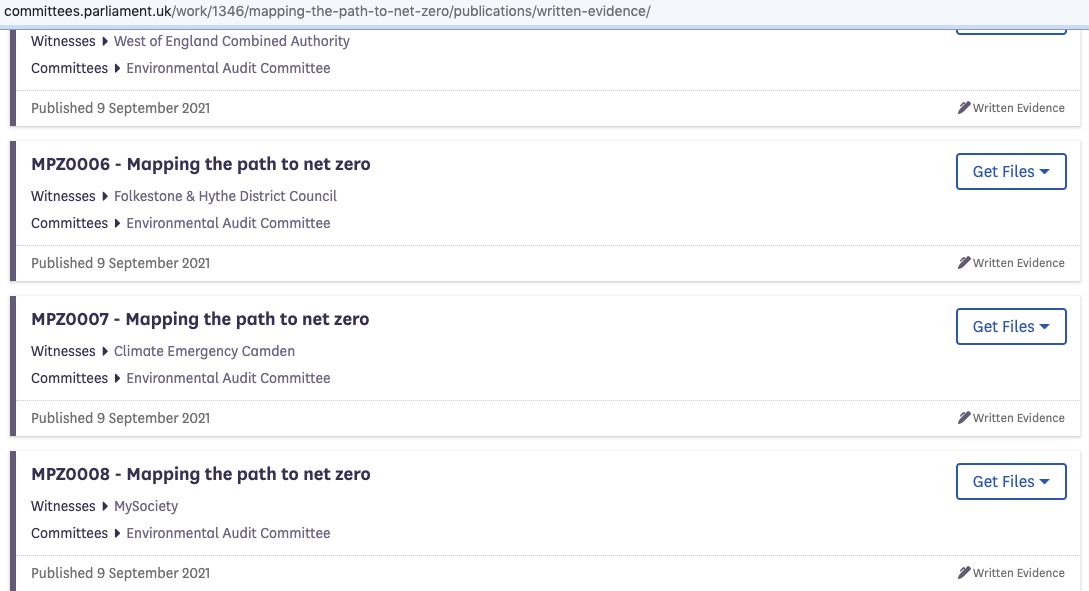
Task: Open the MPZ0007 Mapping the path to net zero title
Action: click(200, 320)
